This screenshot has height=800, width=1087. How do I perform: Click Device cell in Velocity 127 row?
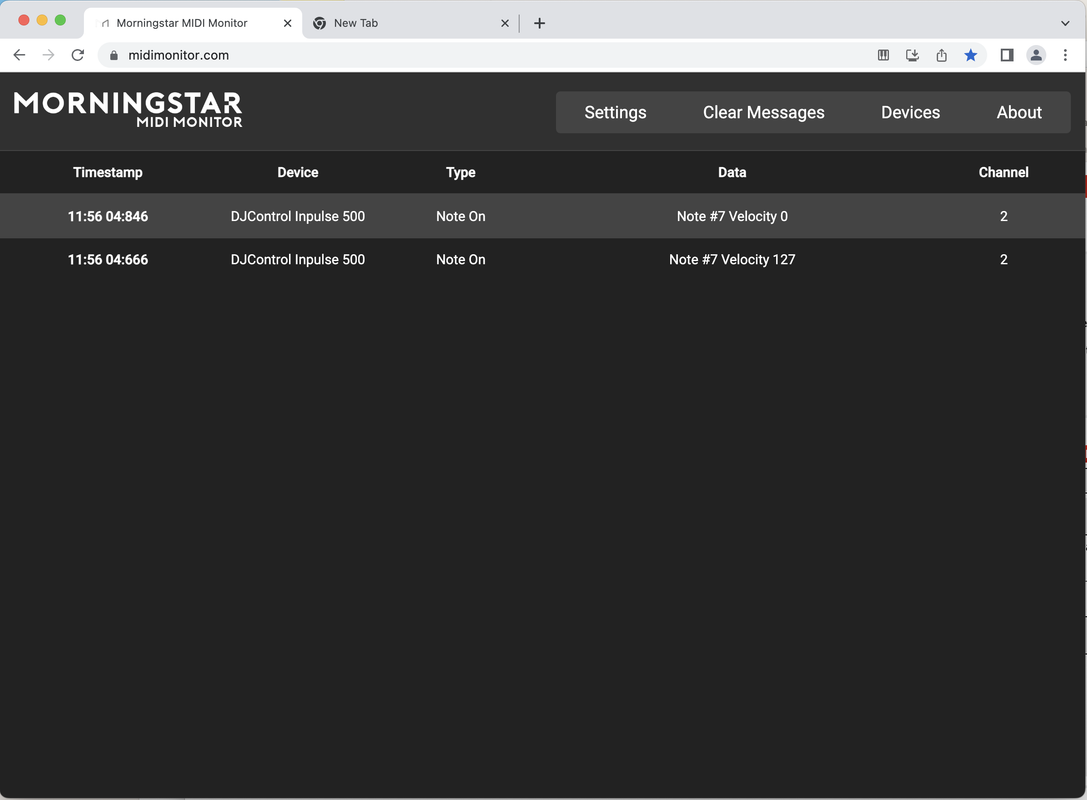pos(297,259)
